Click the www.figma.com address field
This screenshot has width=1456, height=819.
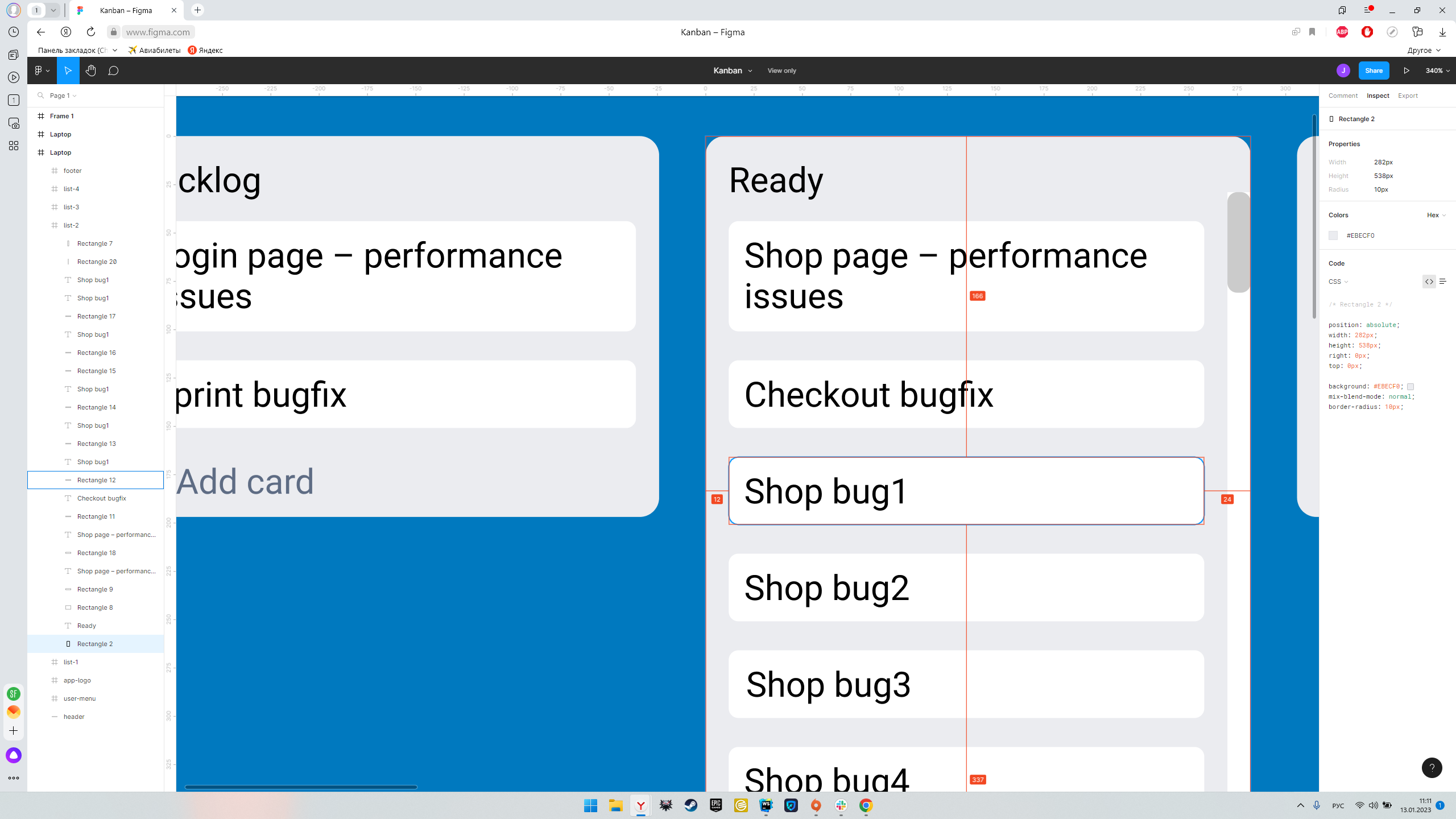(x=158, y=32)
